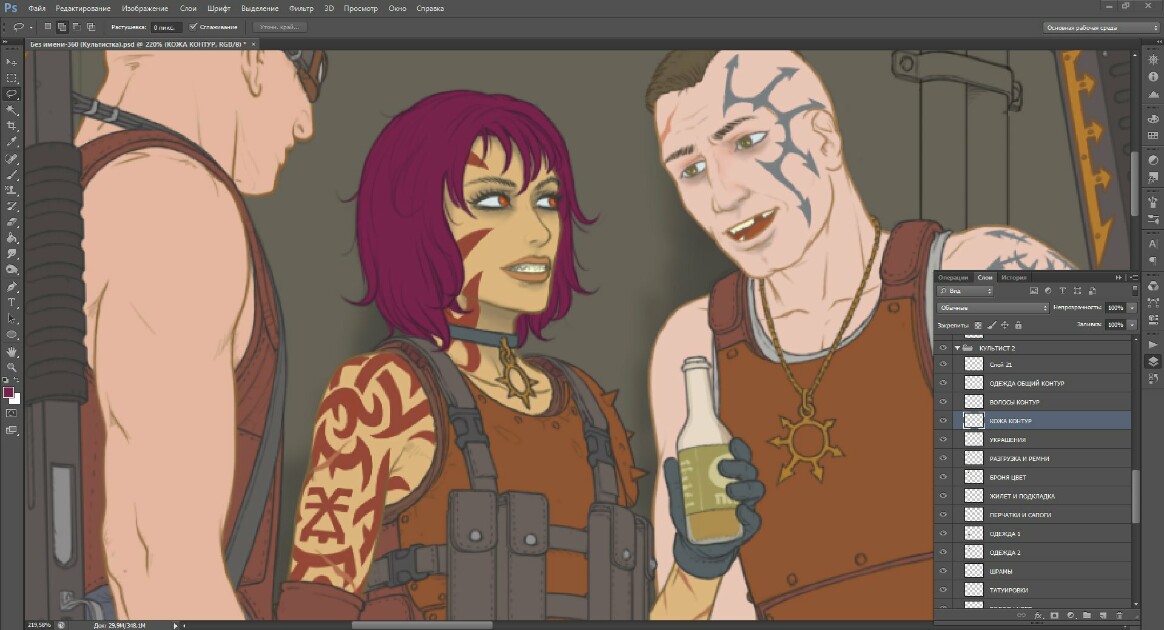Select the Clone Stamp tool
This screenshot has height=630, width=1164.
click(x=11, y=191)
